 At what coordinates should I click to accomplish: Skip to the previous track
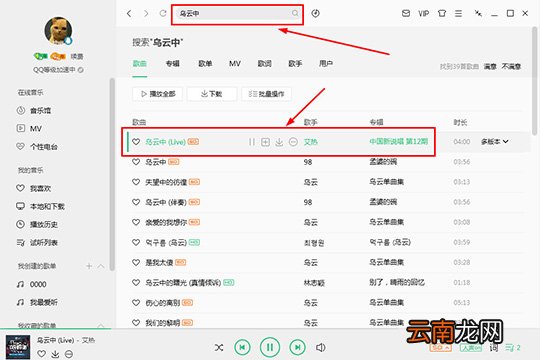click(242, 347)
